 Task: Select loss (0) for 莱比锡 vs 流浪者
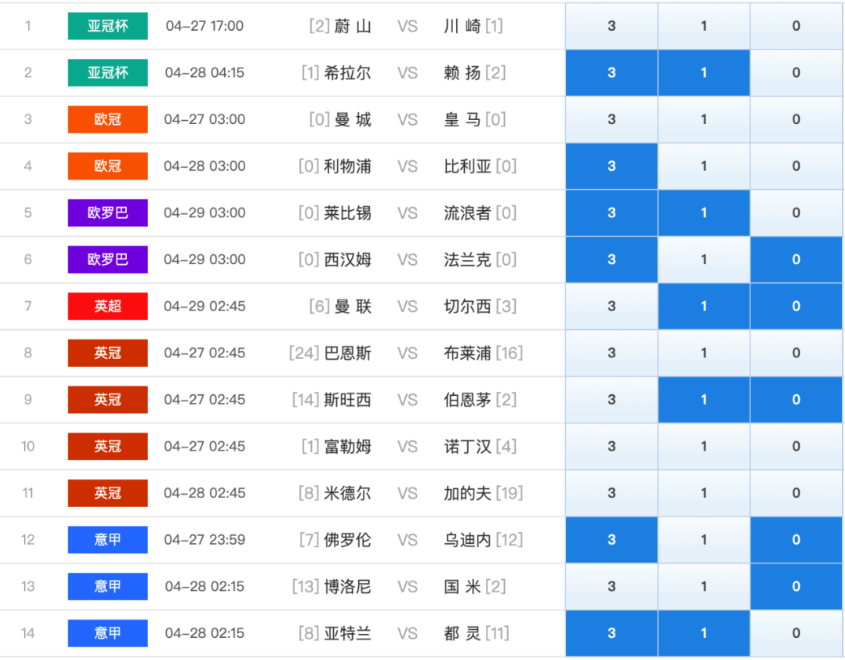click(x=796, y=213)
